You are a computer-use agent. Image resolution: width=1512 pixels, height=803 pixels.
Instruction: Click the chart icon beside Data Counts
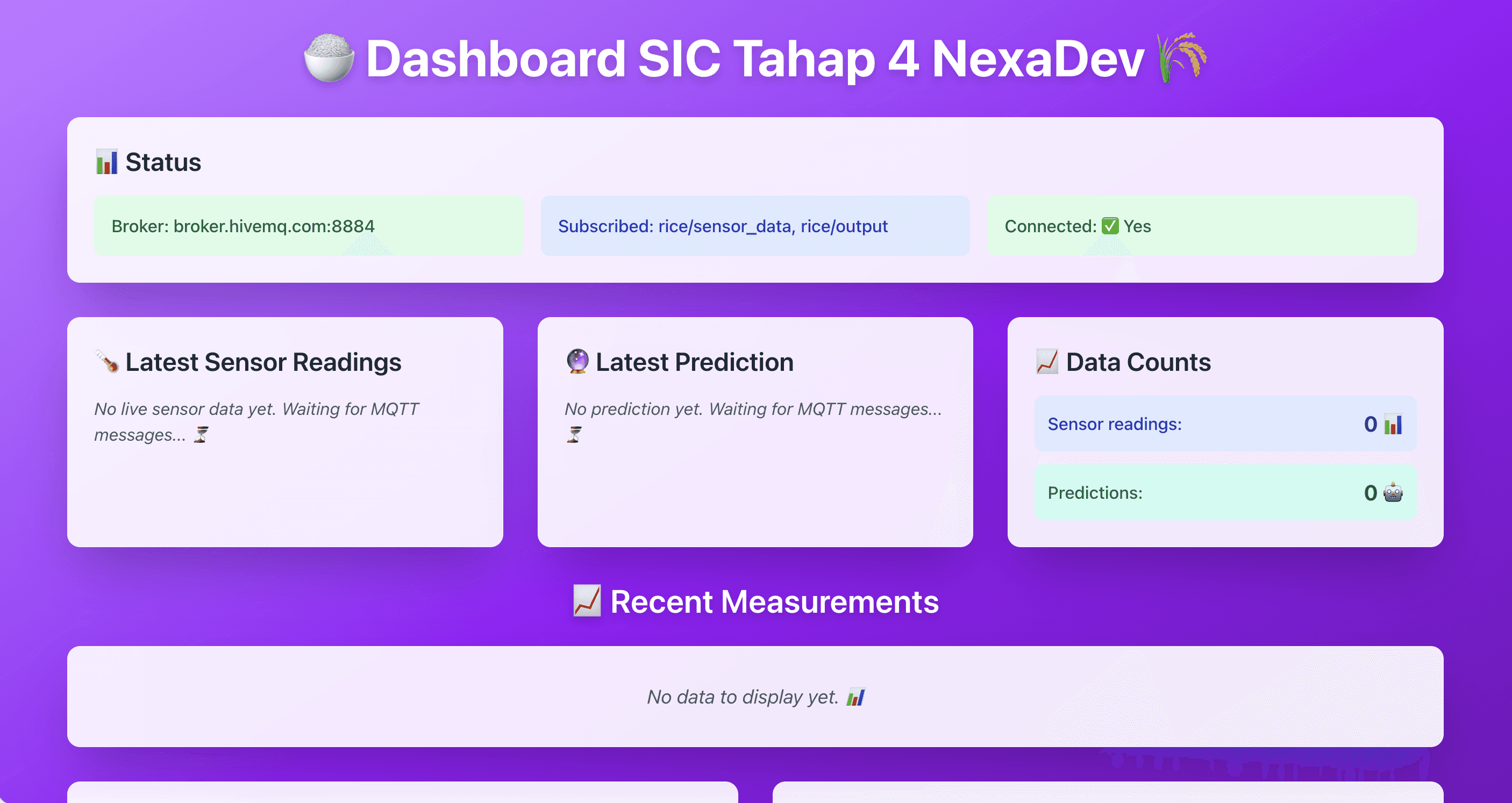pos(1047,361)
